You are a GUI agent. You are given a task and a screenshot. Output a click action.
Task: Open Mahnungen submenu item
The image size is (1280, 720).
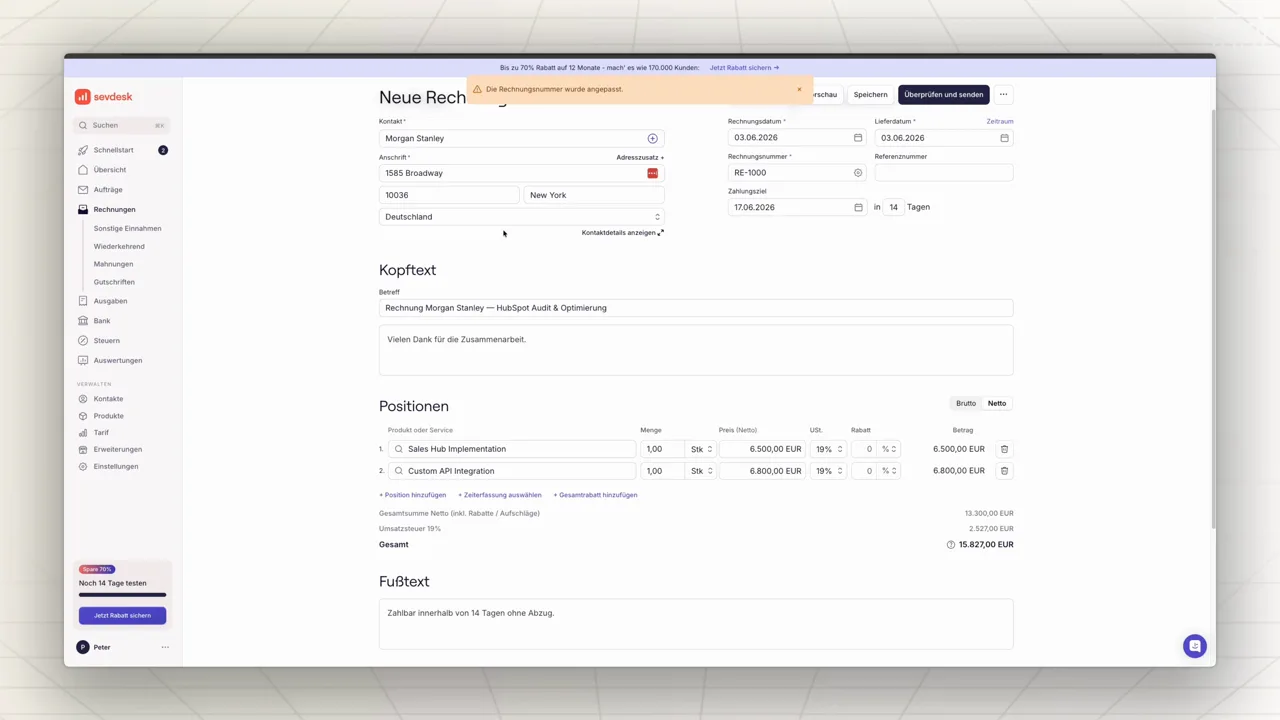pos(113,264)
